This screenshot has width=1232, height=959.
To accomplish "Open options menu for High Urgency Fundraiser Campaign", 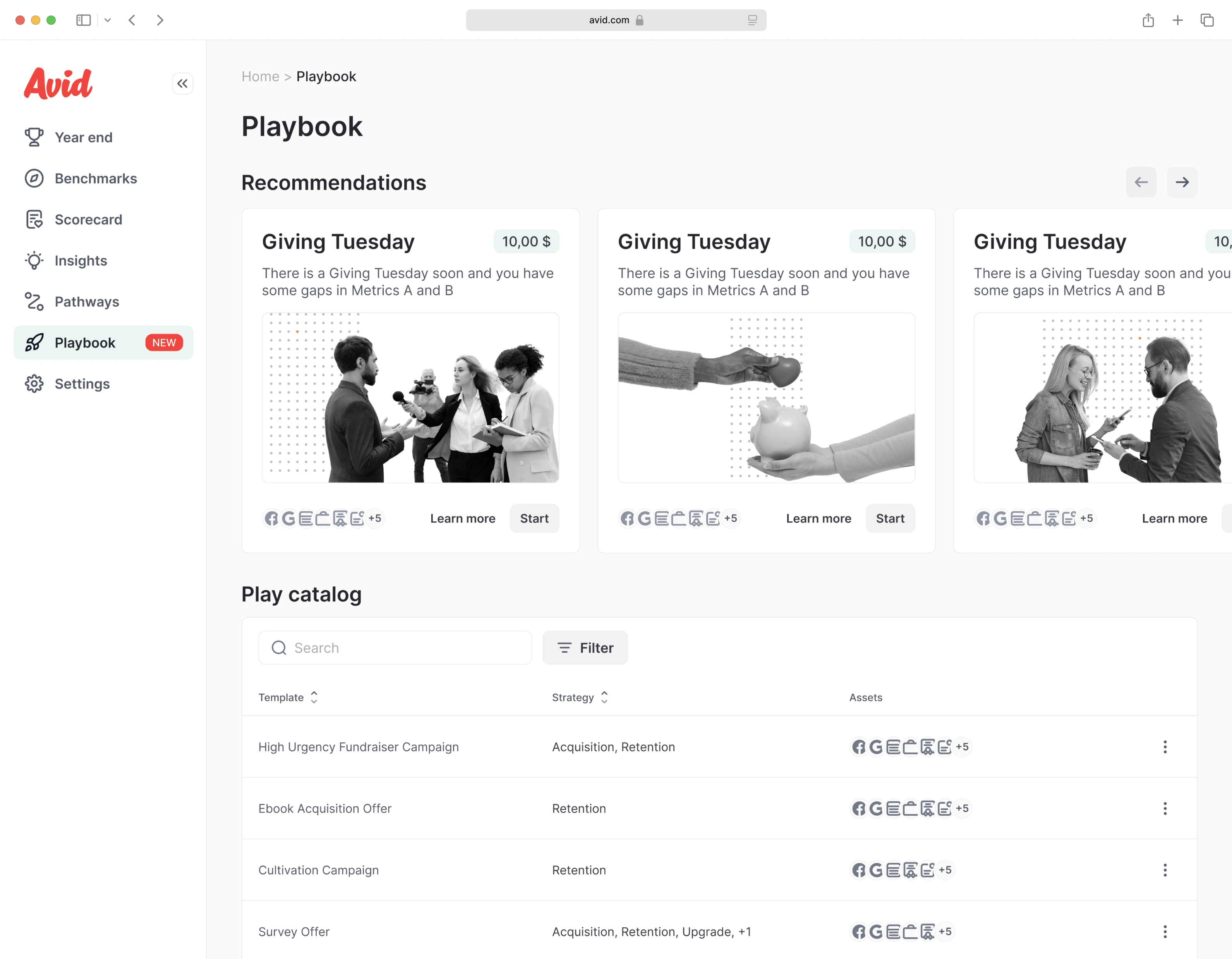I will click(x=1165, y=747).
